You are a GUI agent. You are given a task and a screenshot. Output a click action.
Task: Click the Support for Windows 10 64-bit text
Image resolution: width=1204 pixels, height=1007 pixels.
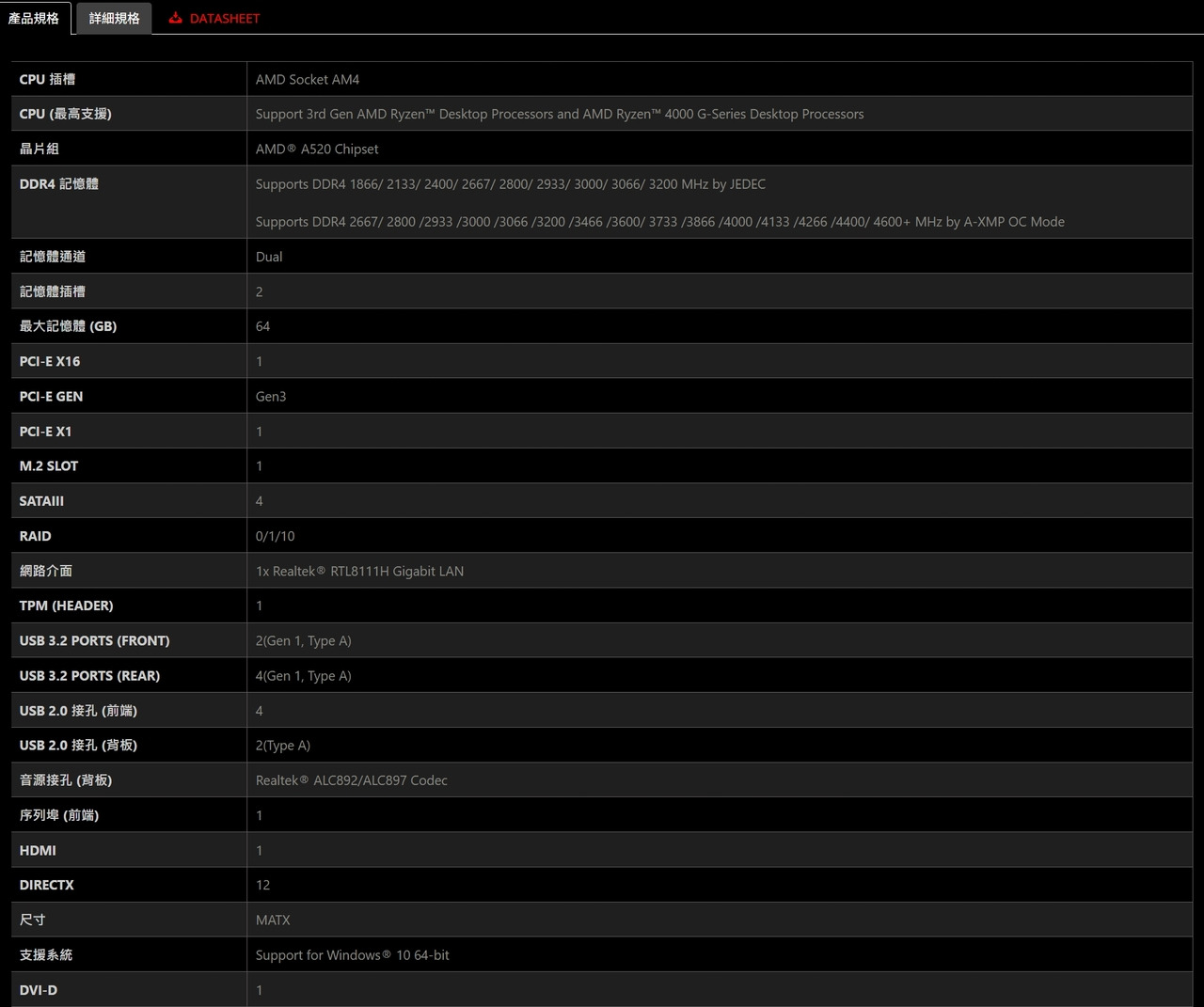click(352, 955)
